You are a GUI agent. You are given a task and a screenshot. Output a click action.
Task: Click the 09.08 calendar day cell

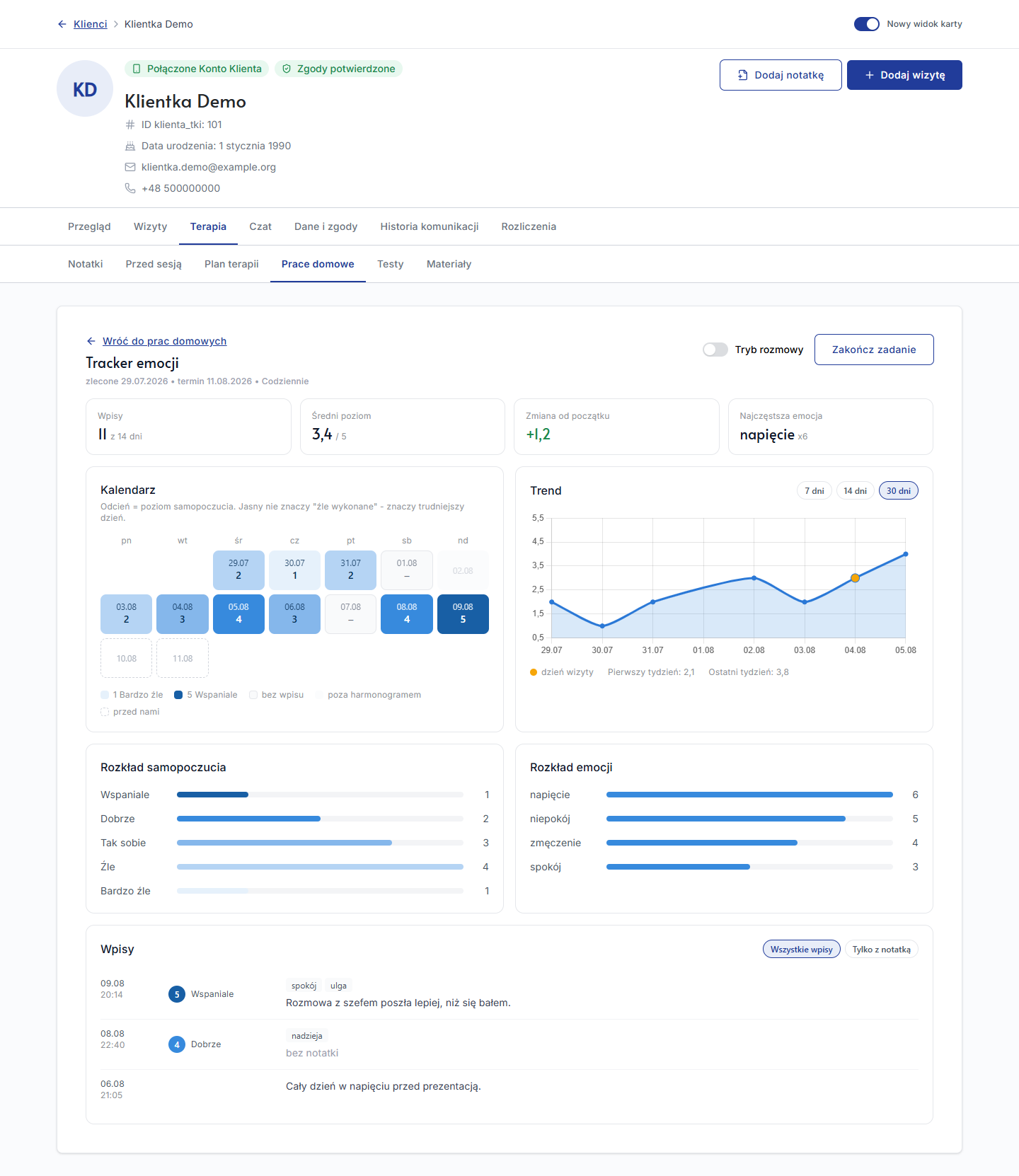[463, 614]
